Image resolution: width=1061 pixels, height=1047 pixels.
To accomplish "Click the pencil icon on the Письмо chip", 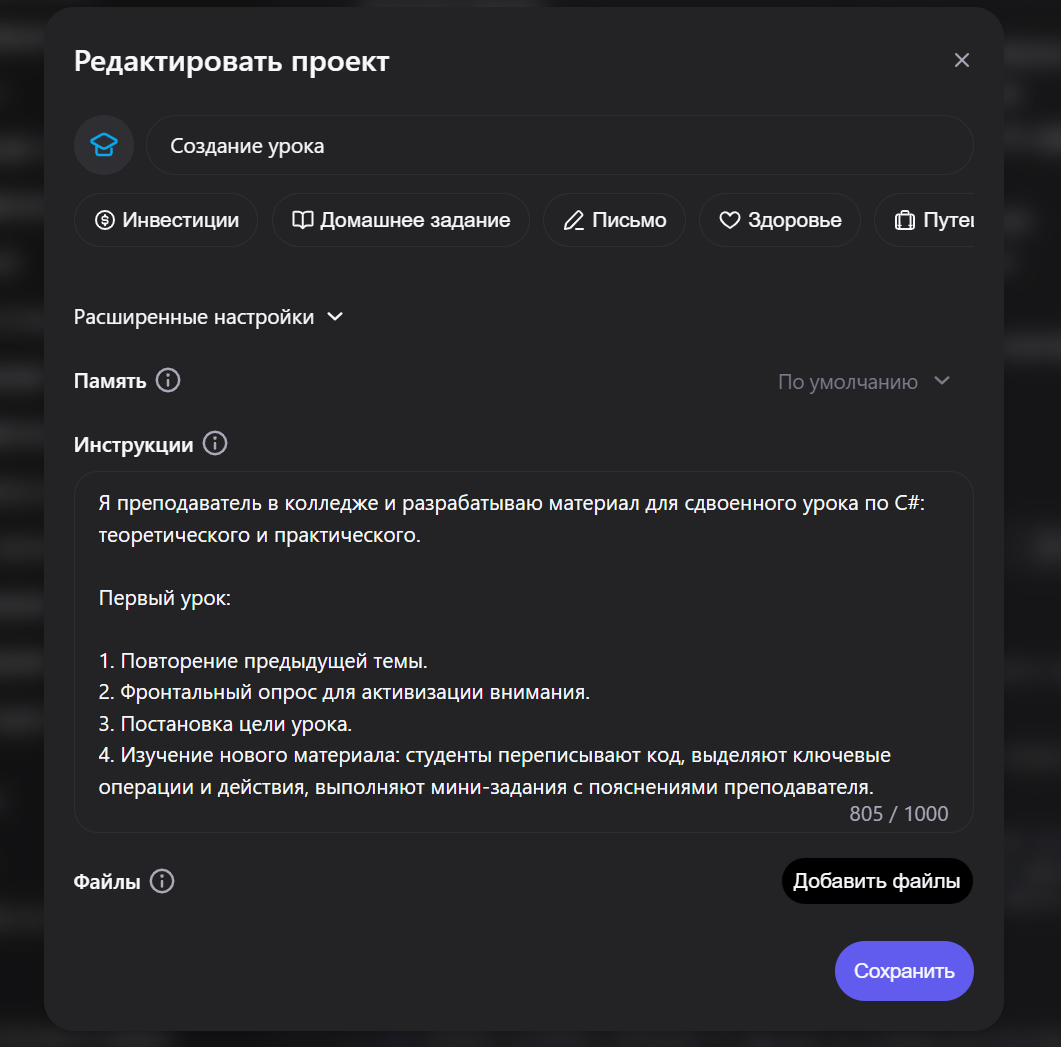I will pyautogui.click(x=572, y=219).
